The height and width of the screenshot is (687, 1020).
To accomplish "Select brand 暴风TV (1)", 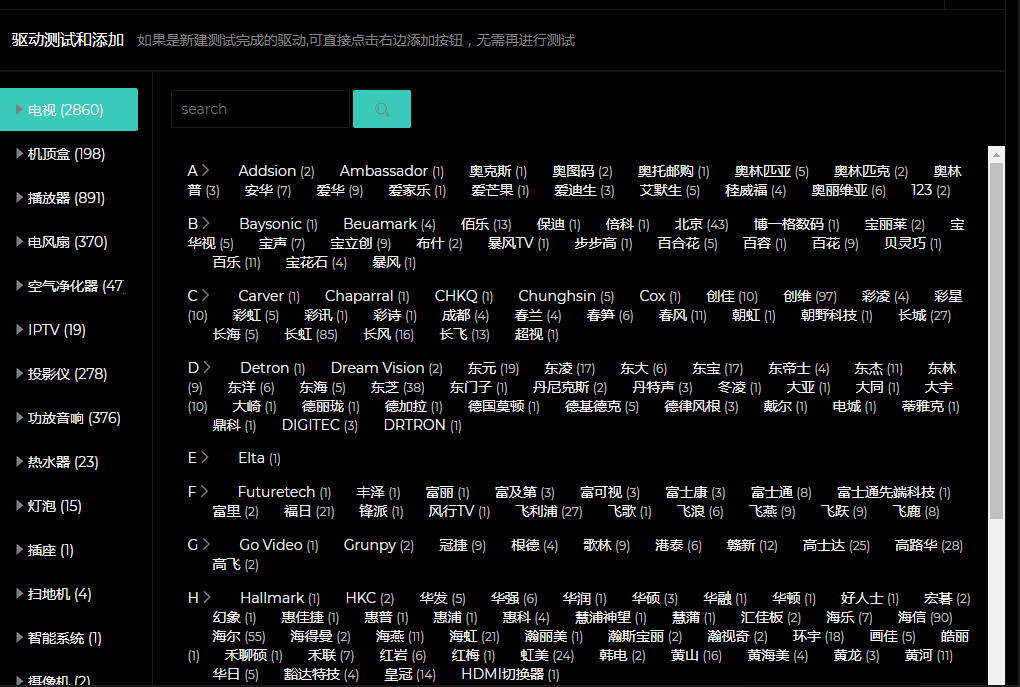I will [x=518, y=243].
